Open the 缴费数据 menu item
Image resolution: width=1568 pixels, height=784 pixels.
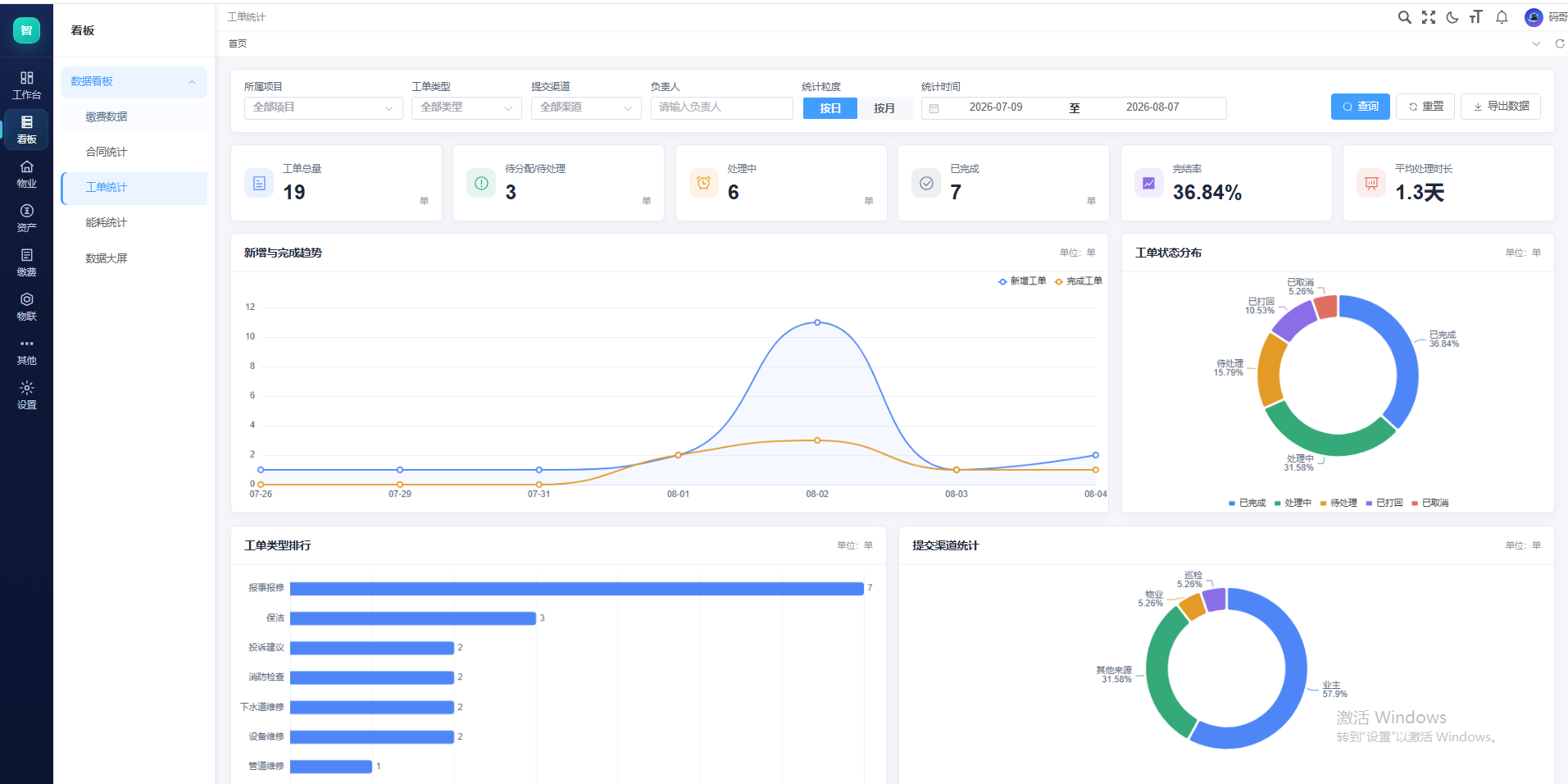coord(134,116)
